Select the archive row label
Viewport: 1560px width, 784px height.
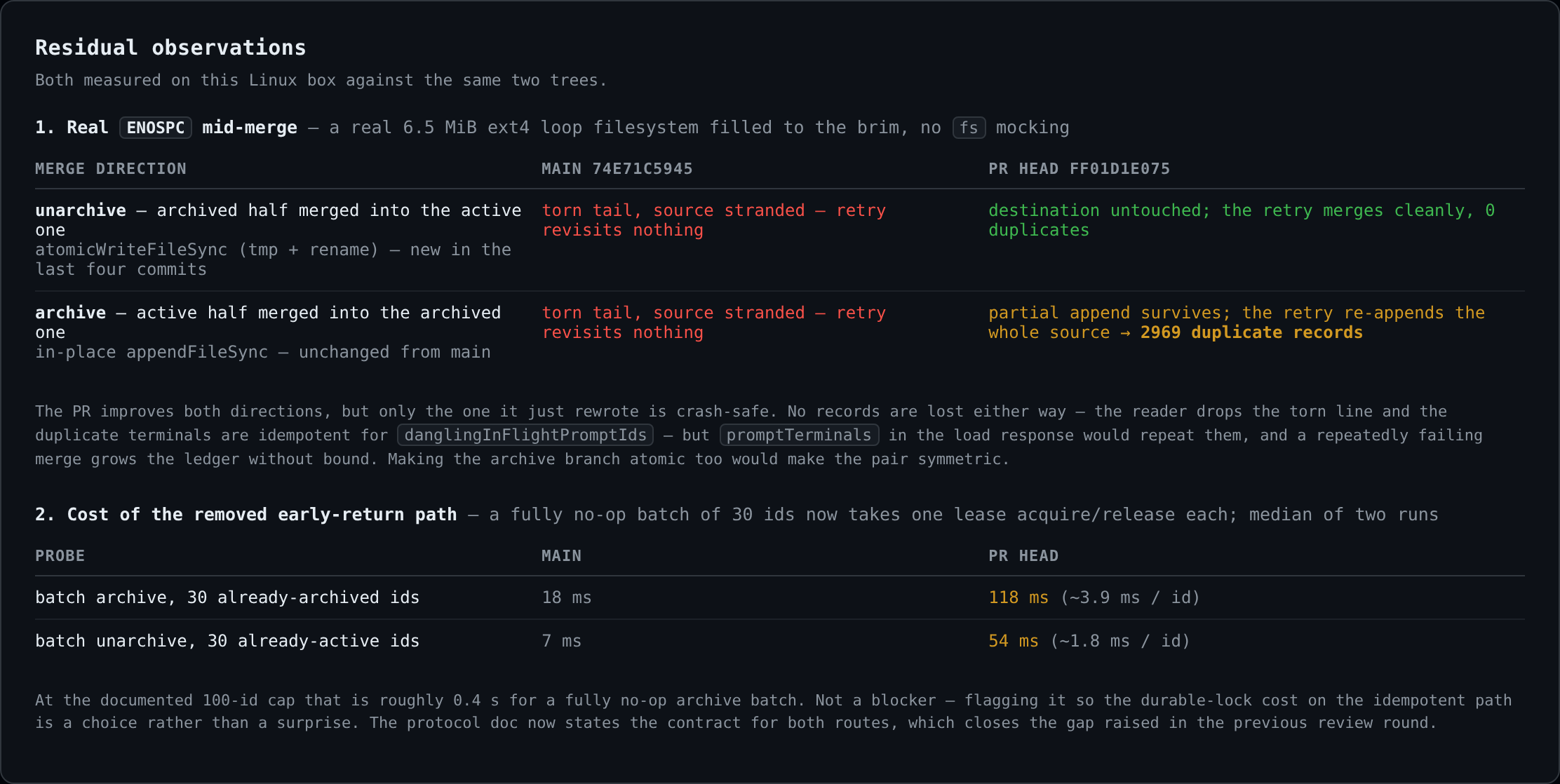(x=70, y=313)
